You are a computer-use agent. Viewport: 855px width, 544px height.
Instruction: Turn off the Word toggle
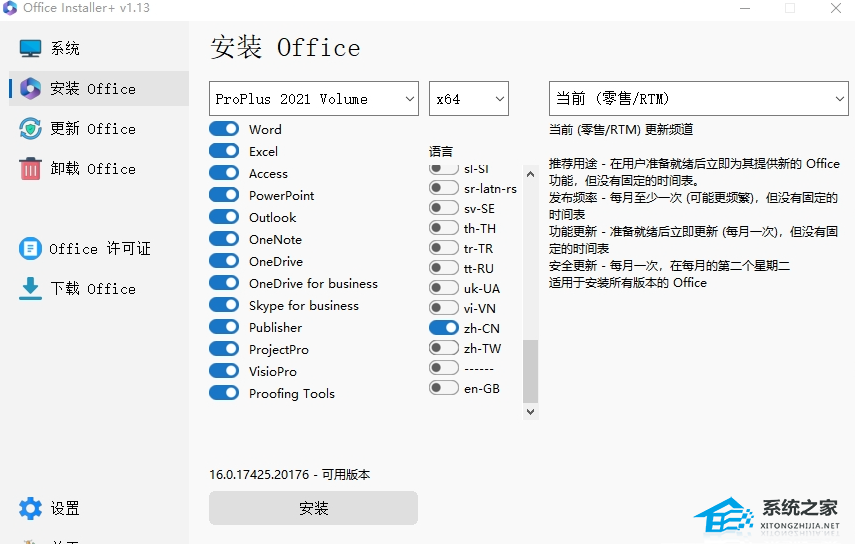coord(224,129)
